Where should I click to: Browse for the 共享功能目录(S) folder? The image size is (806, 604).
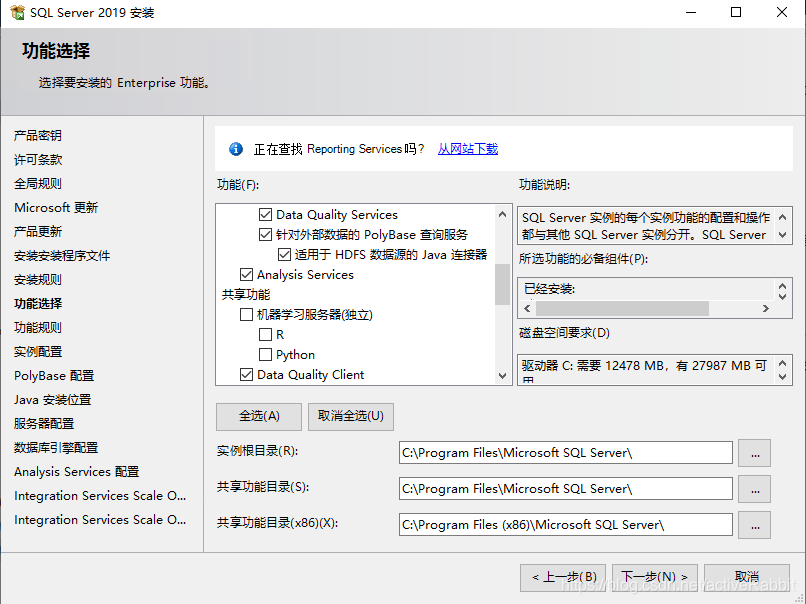755,489
